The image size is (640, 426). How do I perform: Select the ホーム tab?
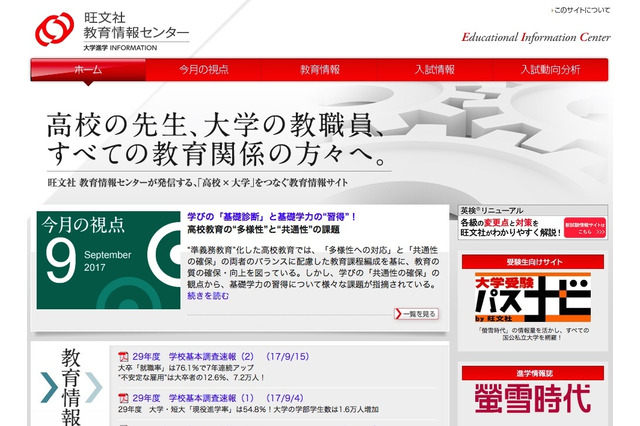(88, 70)
